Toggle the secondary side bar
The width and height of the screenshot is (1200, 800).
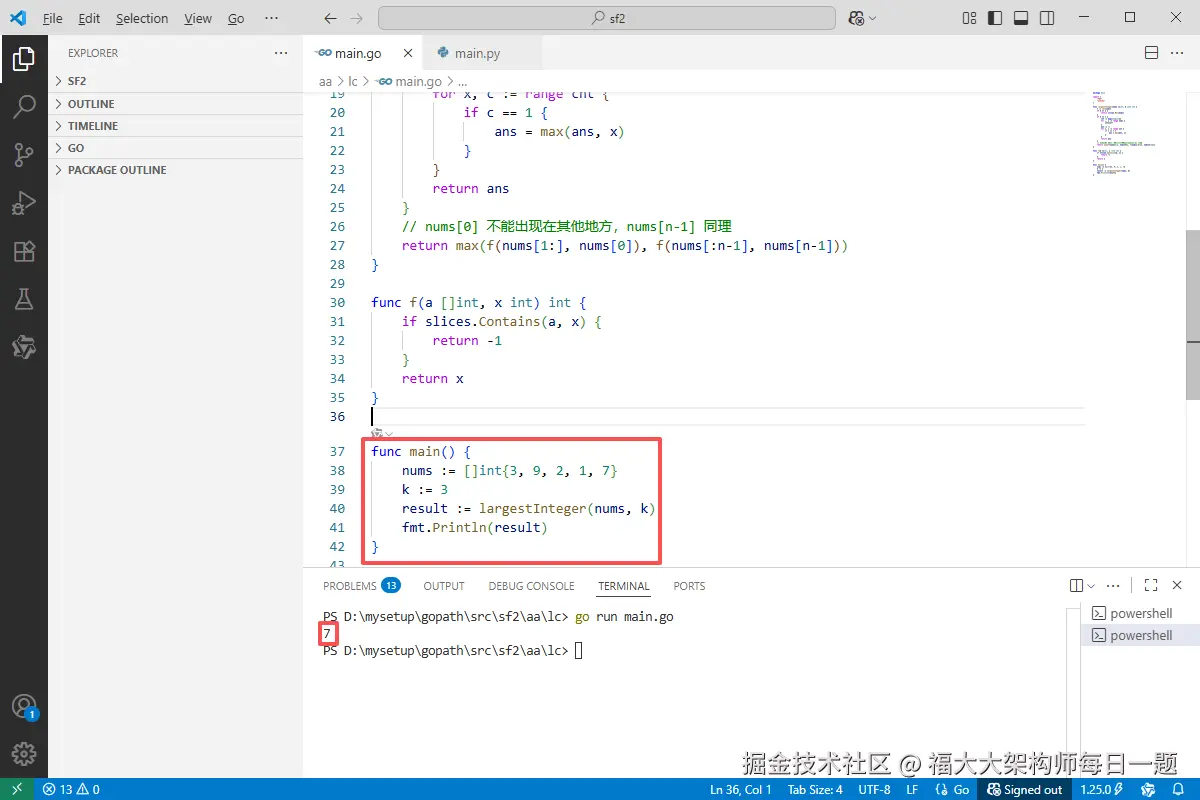pos(1047,18)
